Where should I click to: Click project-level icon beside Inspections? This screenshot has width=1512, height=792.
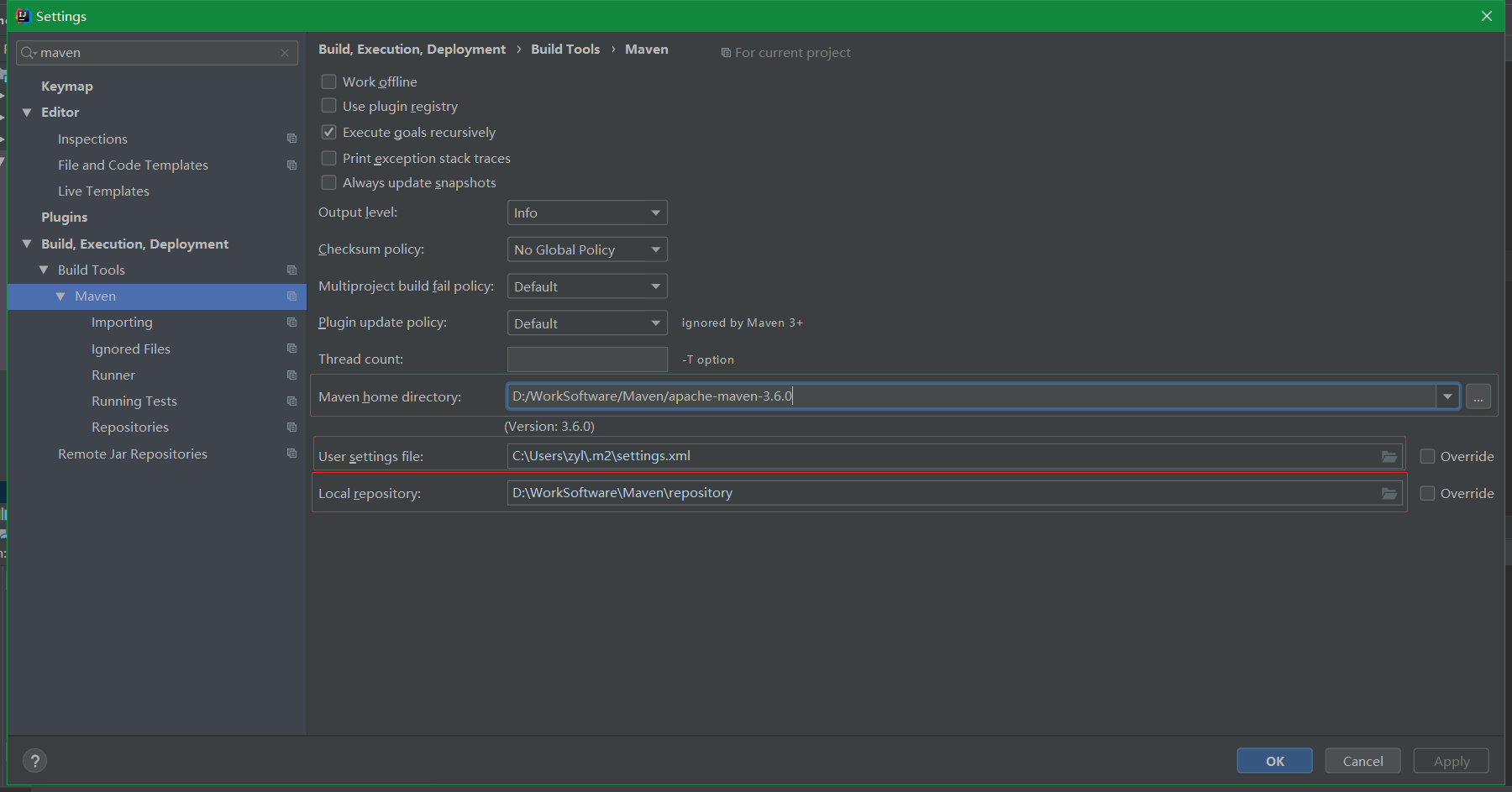pyautogui.click(x=291, y=139)
